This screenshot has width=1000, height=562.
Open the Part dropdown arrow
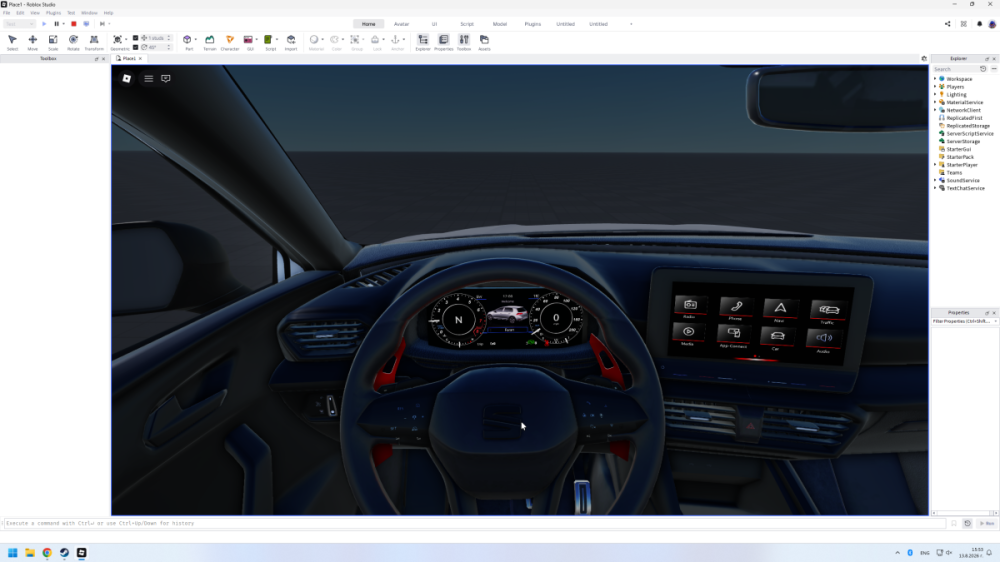tap(195, 40)
